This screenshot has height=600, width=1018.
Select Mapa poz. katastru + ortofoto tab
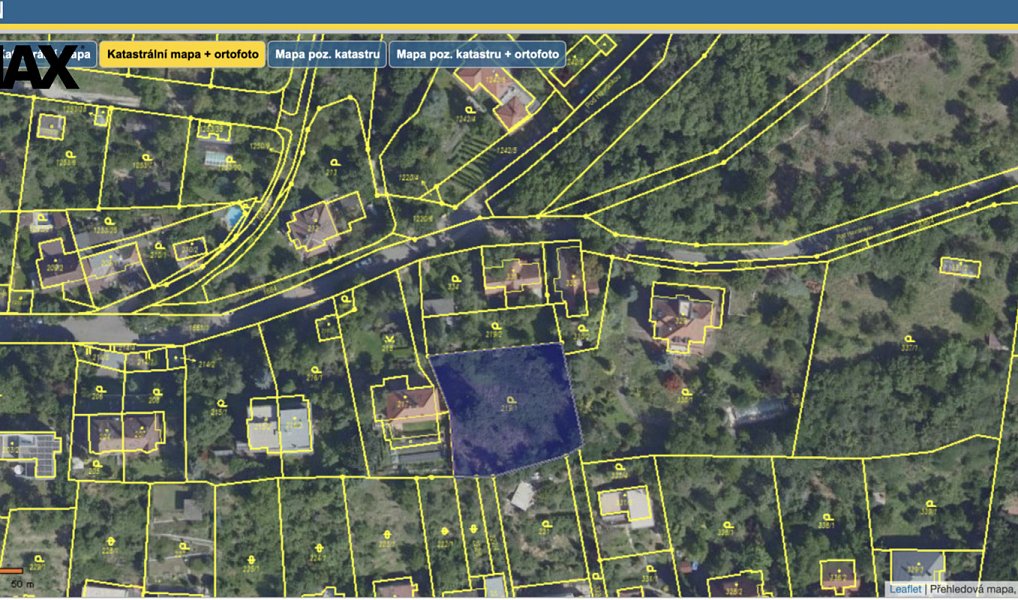coord(477,55)
